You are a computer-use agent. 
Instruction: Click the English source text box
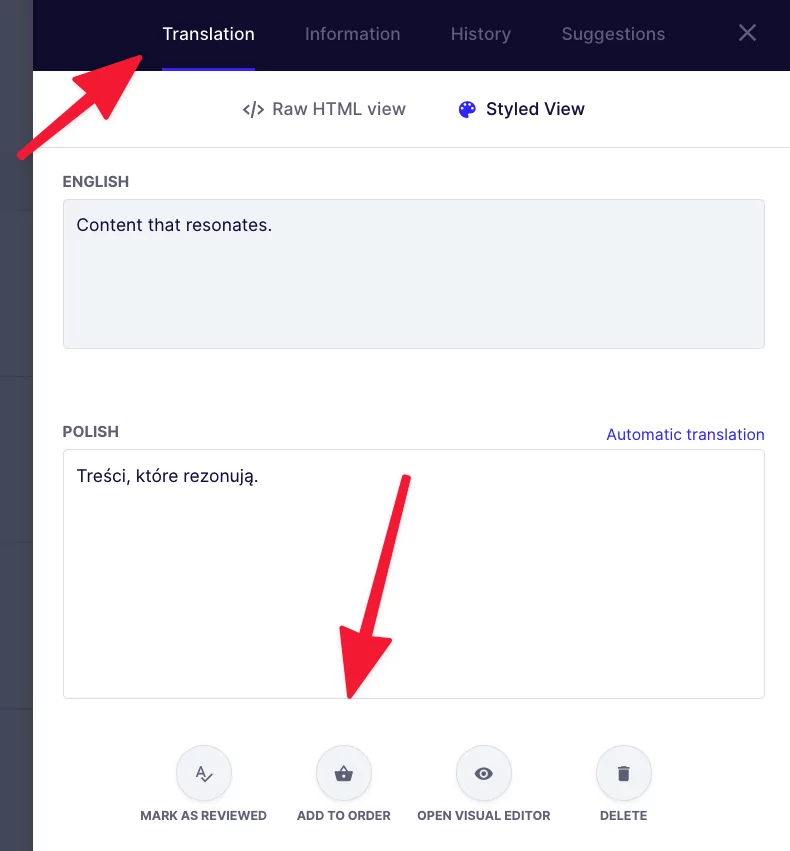pyautogui.click(x=413, y=274)
